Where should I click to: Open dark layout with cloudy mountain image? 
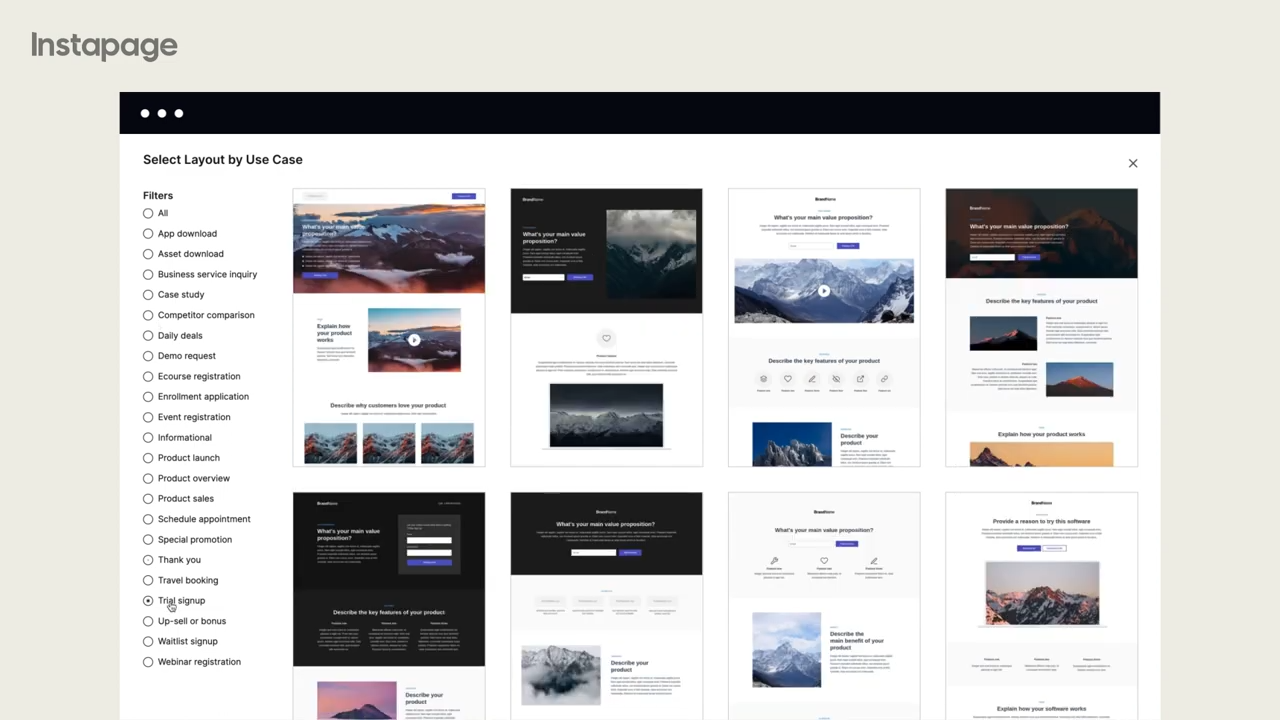click(x=606, y=327)
